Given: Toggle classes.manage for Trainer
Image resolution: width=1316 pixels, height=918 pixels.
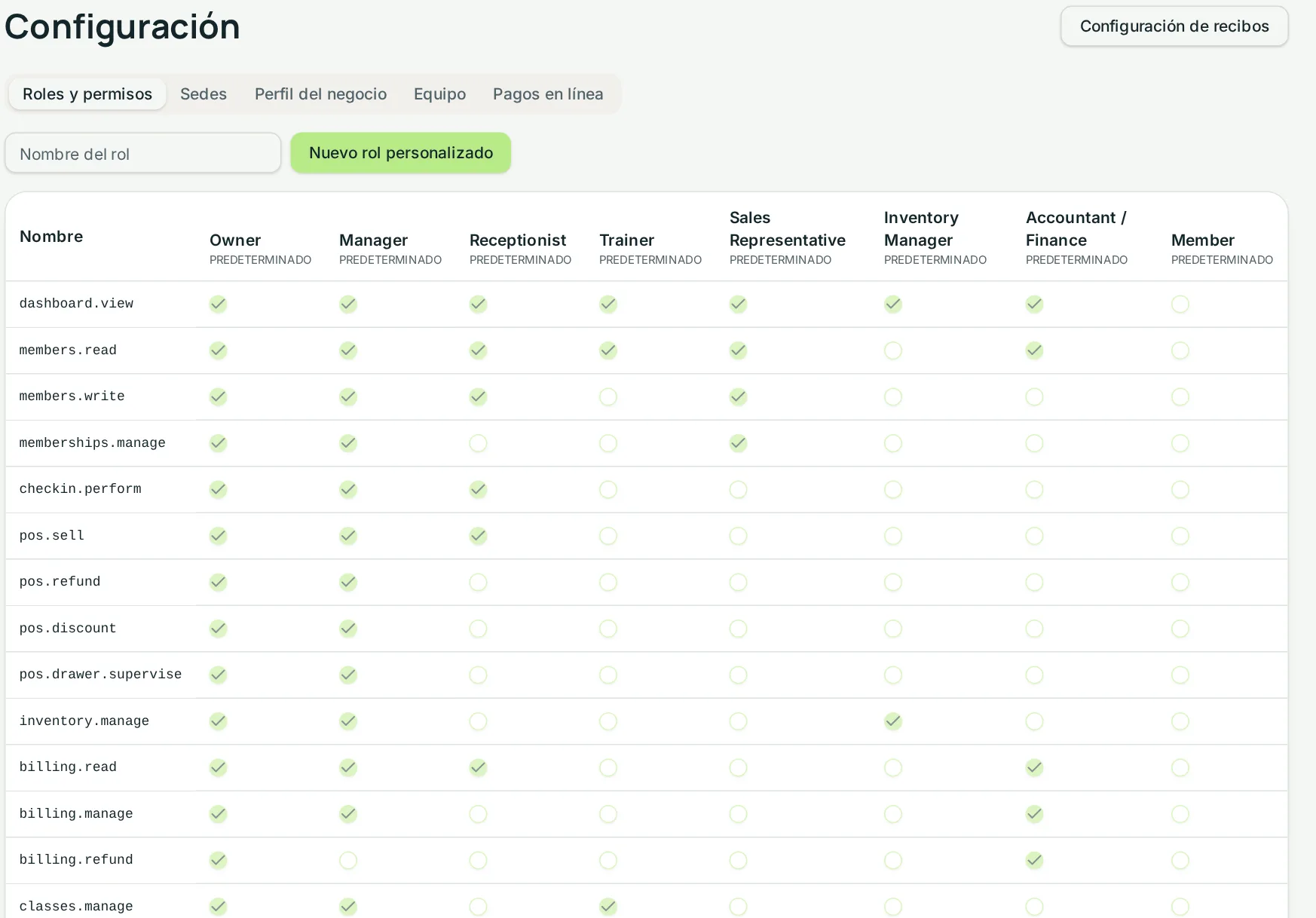Looking at the screenshot, I should (x=608, y=907).
